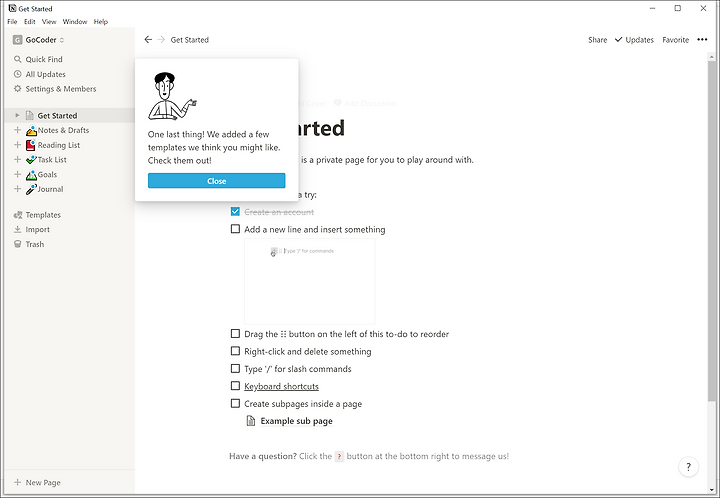Open the three-dot more options menu
Image resolution: width=720 pixels, height=498 pixels.
point(702,39)
